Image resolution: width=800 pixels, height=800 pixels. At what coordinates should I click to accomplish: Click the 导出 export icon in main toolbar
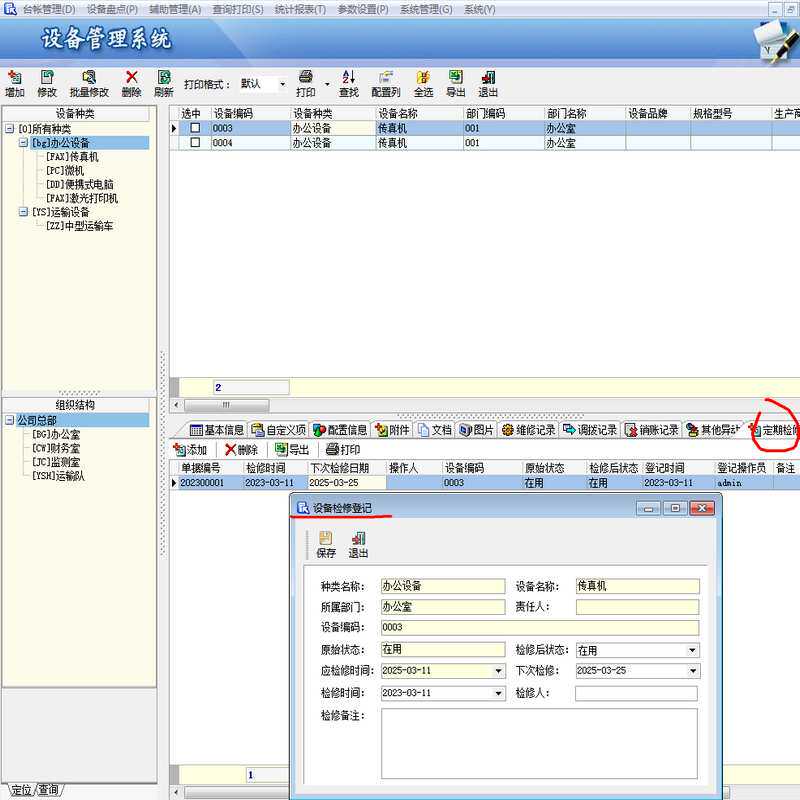click(x=456, y=84)
